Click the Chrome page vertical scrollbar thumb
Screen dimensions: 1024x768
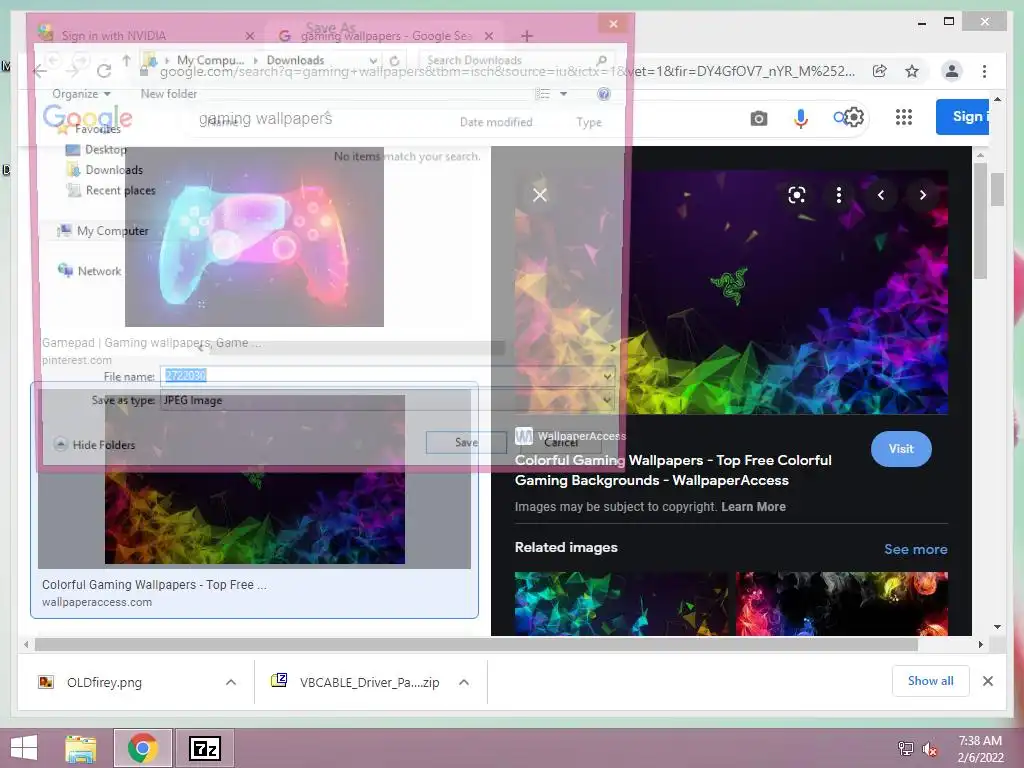(997, 189)
